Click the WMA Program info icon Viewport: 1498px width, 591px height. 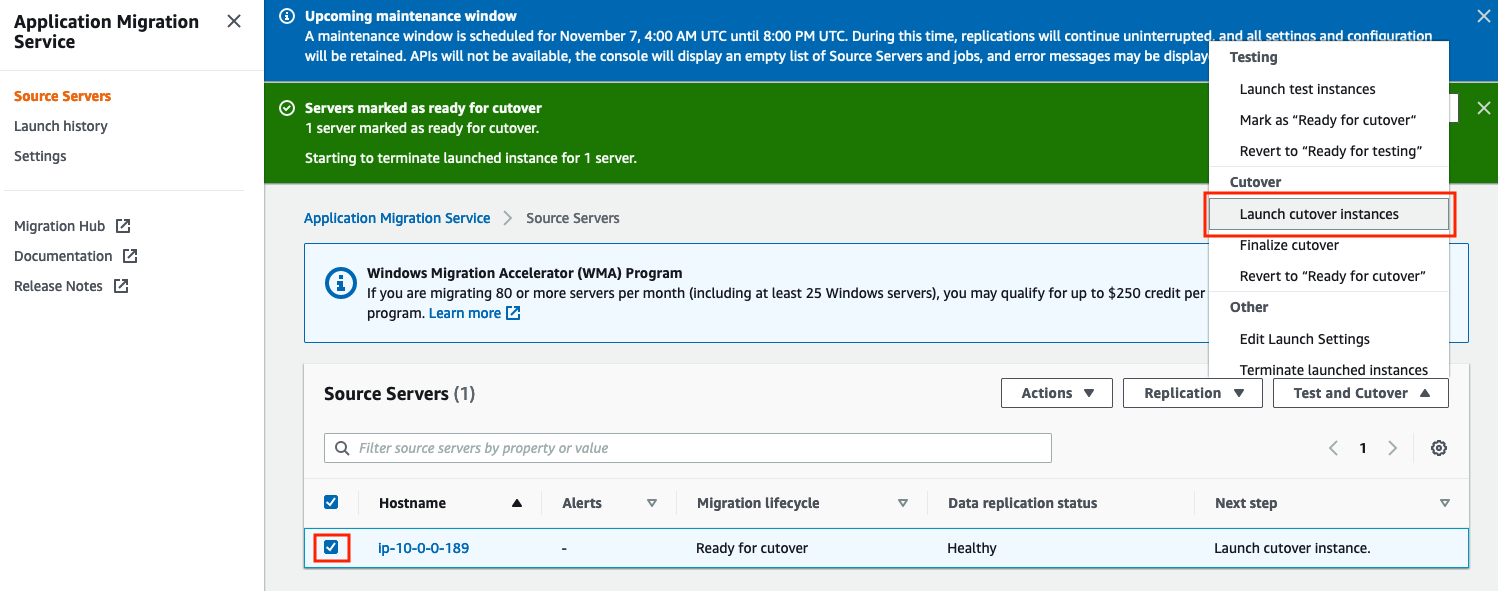pyautogui.click(x=341, y=283)
